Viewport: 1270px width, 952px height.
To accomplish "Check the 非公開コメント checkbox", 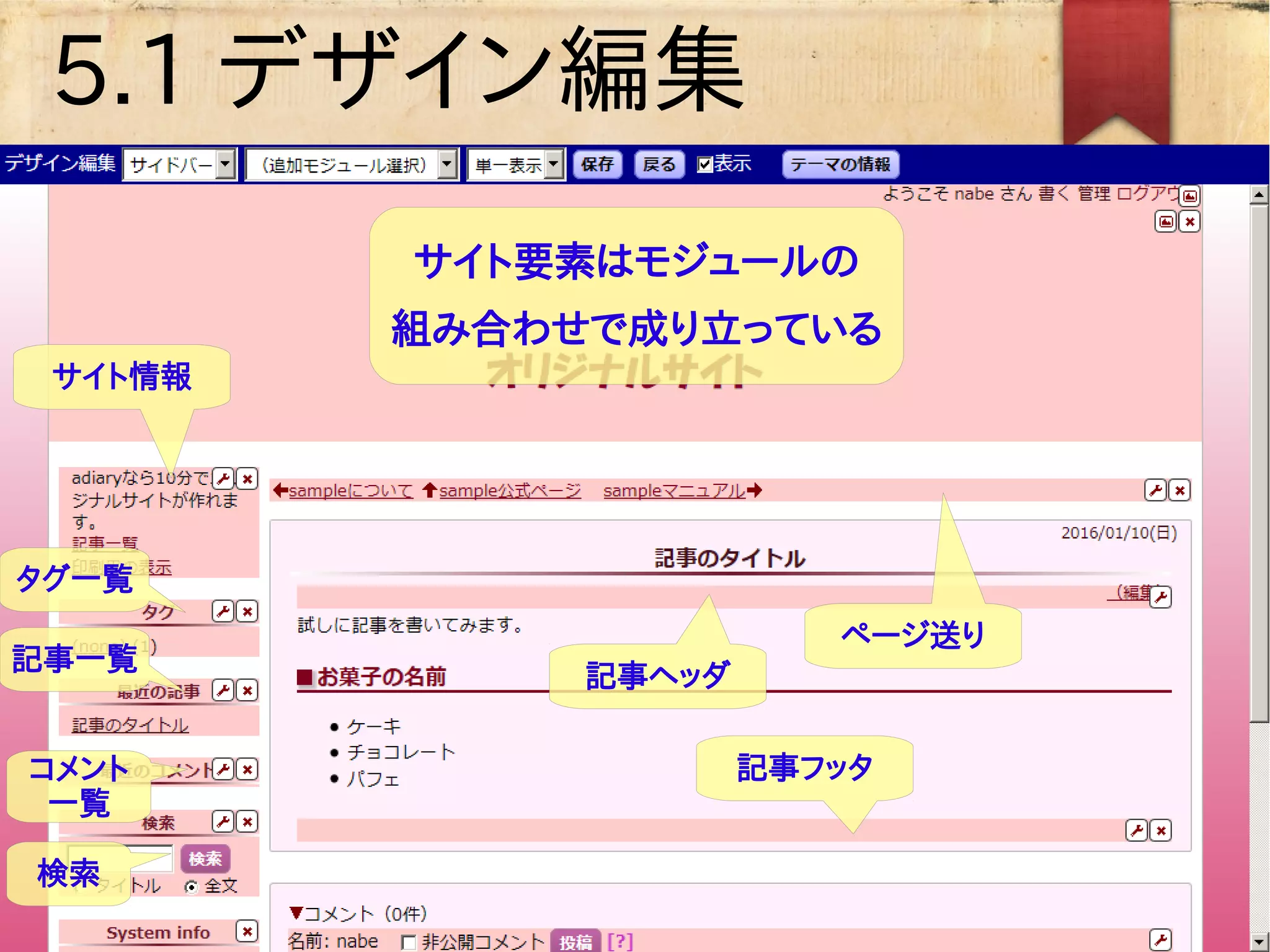I will pyautogui.click(x=409, y=942).
